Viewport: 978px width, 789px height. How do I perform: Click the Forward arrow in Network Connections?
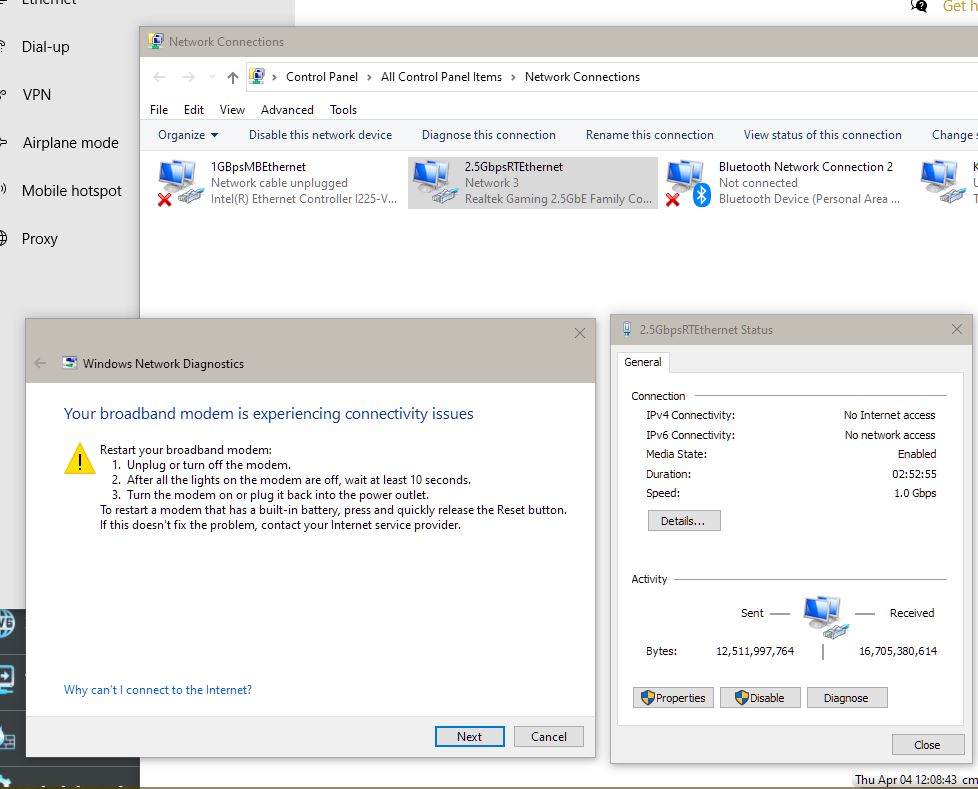tap(188, 77)
